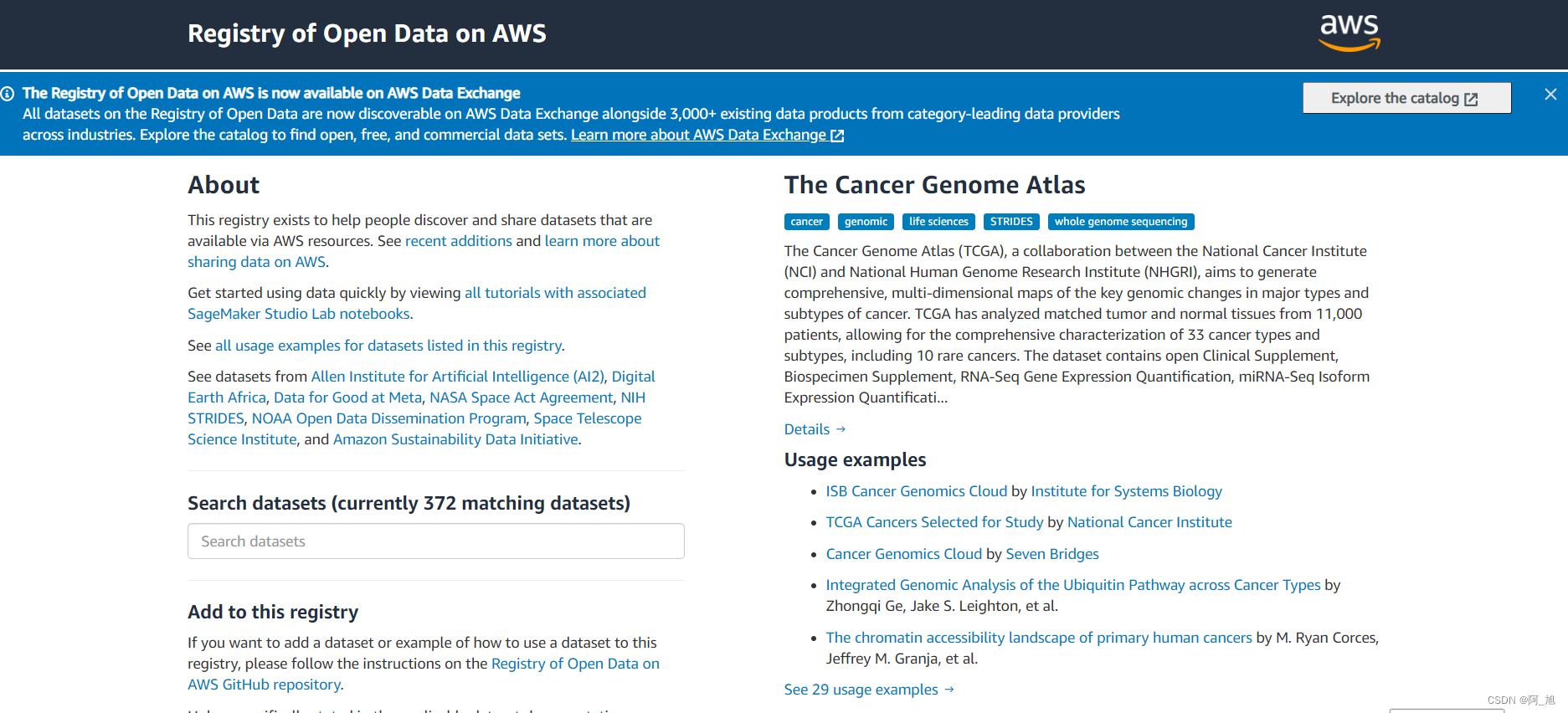The height and width of the screenshot is (713, 1568).
Task: Open National Cancer Institute author link
Action: pos(1149,522)
